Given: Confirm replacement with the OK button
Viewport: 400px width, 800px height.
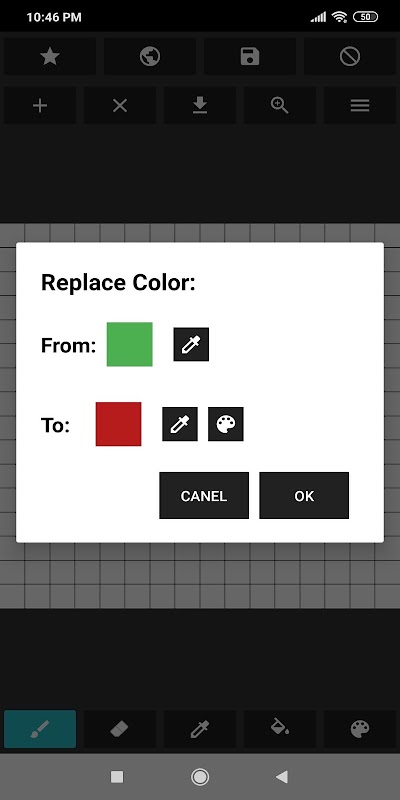Looking at the screenshot, I should [x=304, y=495].
